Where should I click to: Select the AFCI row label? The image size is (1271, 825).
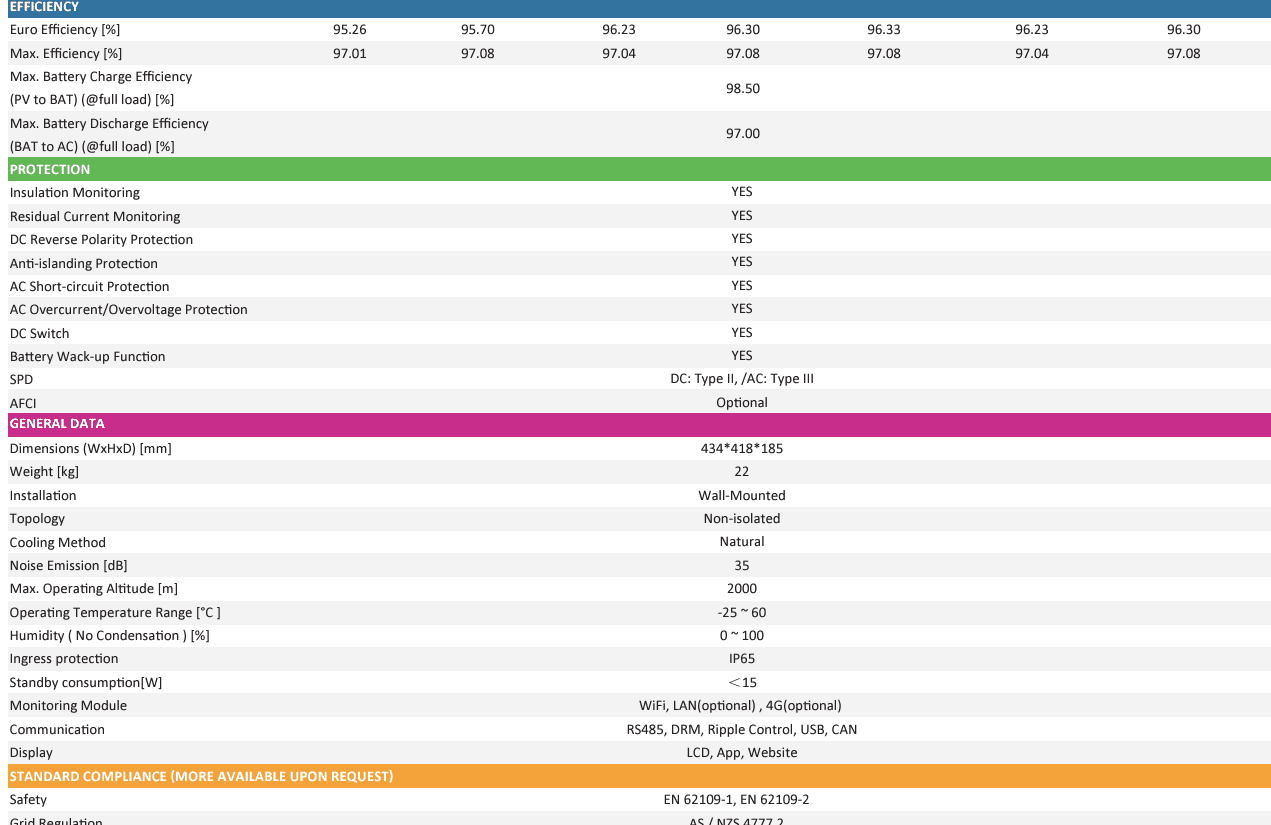click(x=23, y=403)
